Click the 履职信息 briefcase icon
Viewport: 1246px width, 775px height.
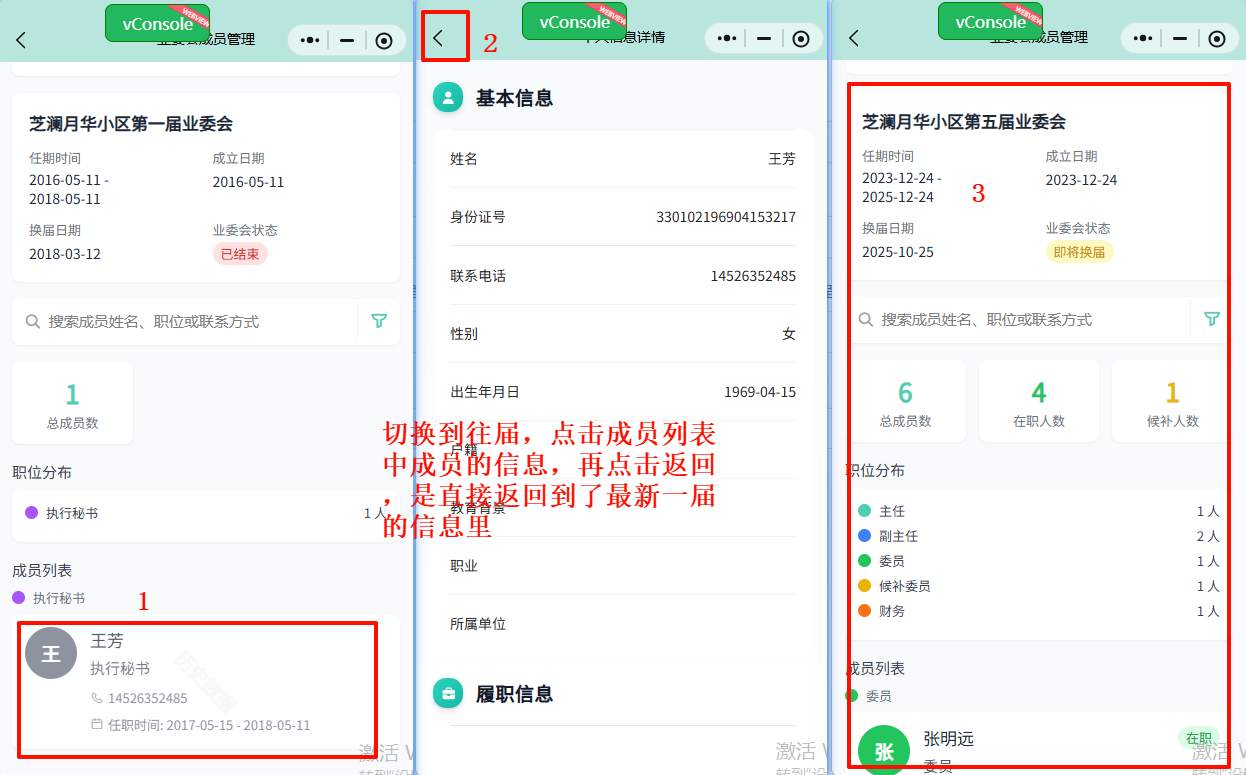447,692
